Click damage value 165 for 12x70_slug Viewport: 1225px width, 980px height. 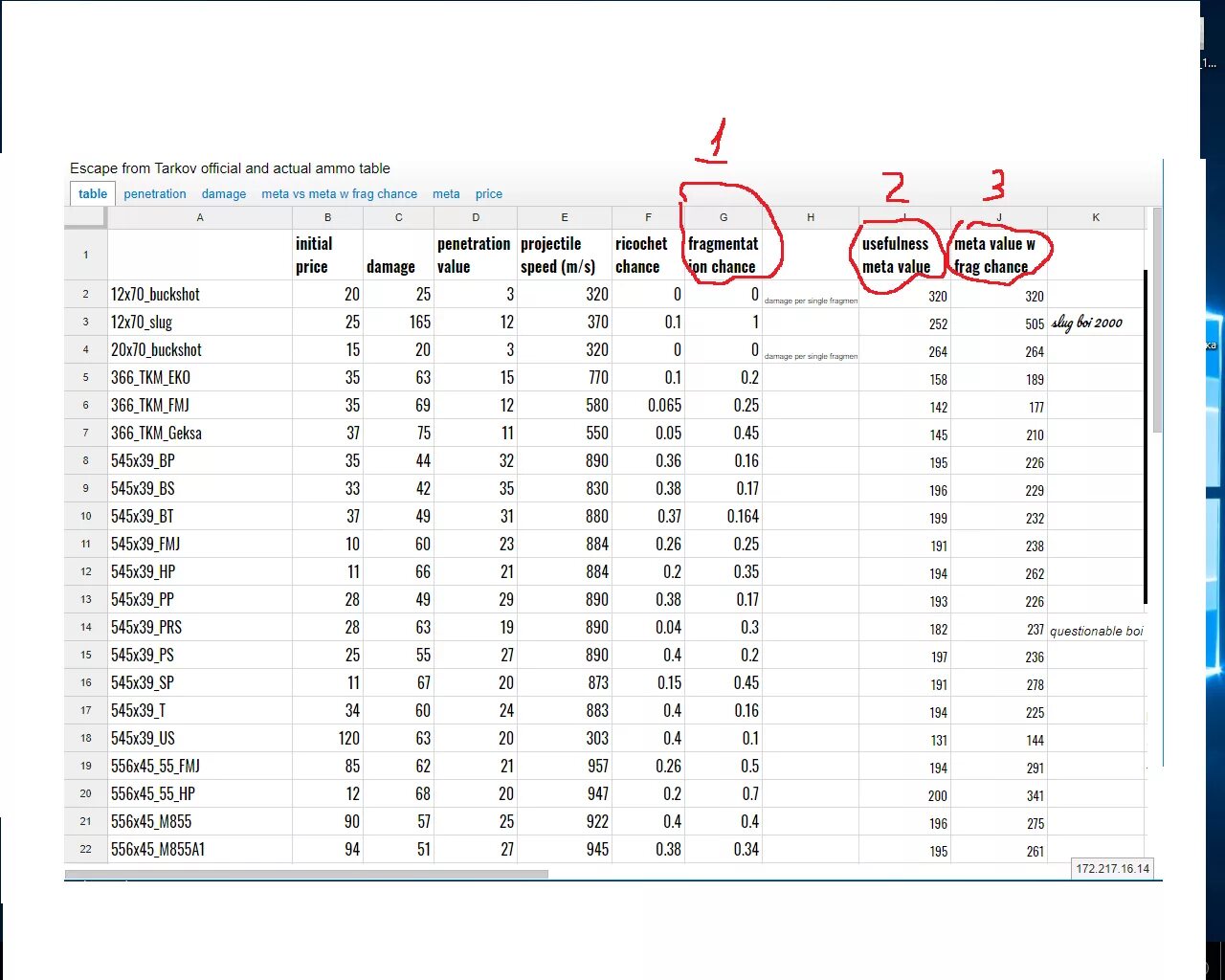[x=399, y=322]
